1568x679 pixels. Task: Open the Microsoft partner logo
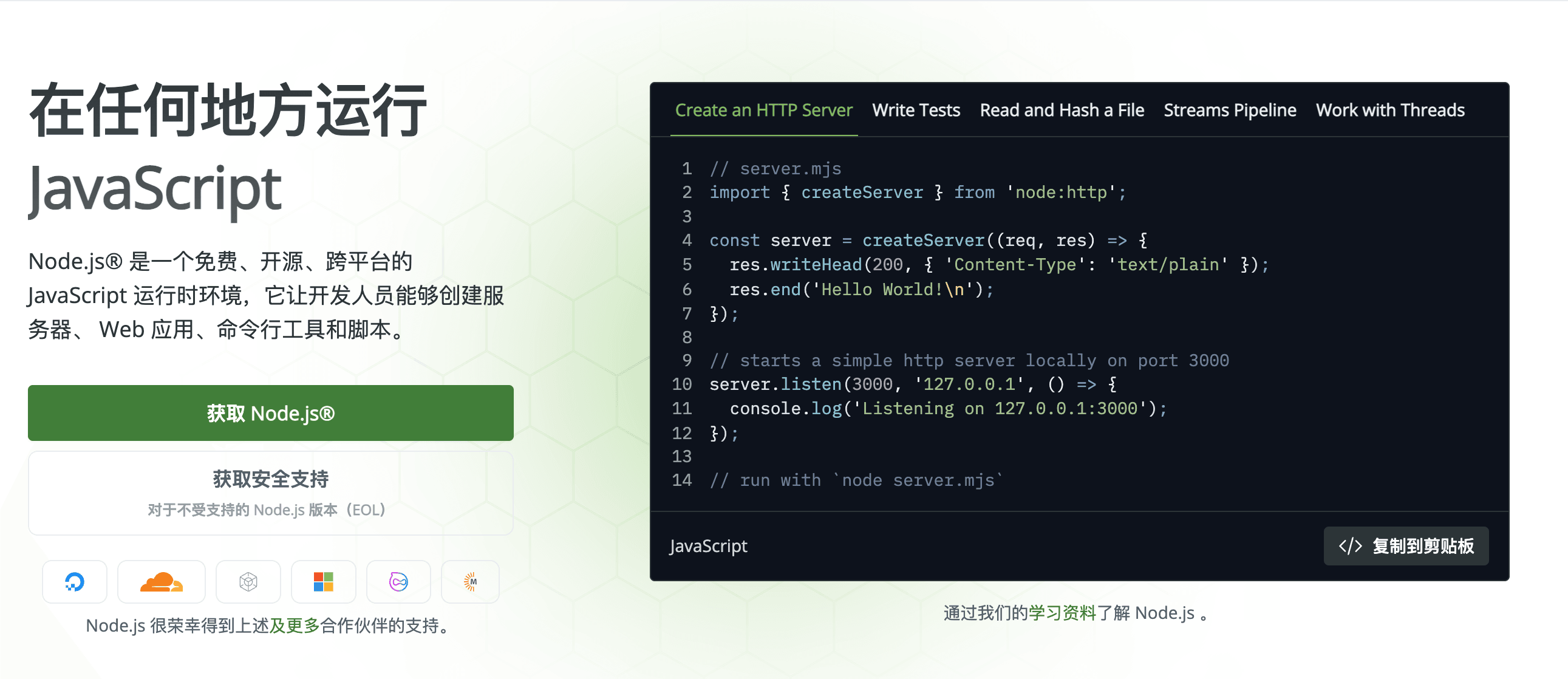pos(323,582)
